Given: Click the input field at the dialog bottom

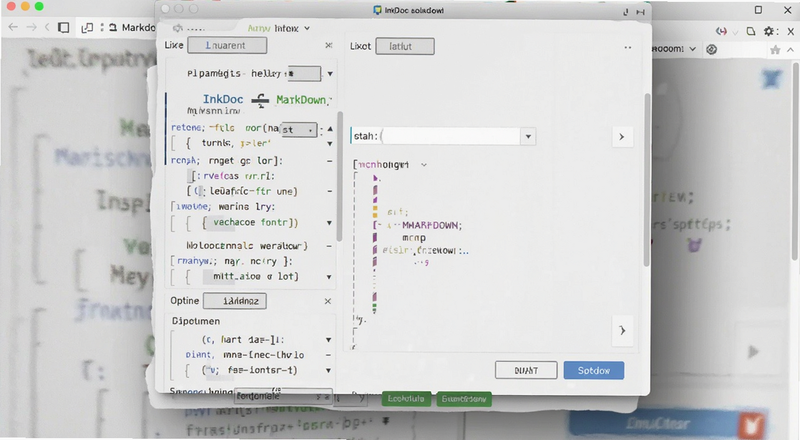Looking at the screenshot, I should click(x=284, y=396).
